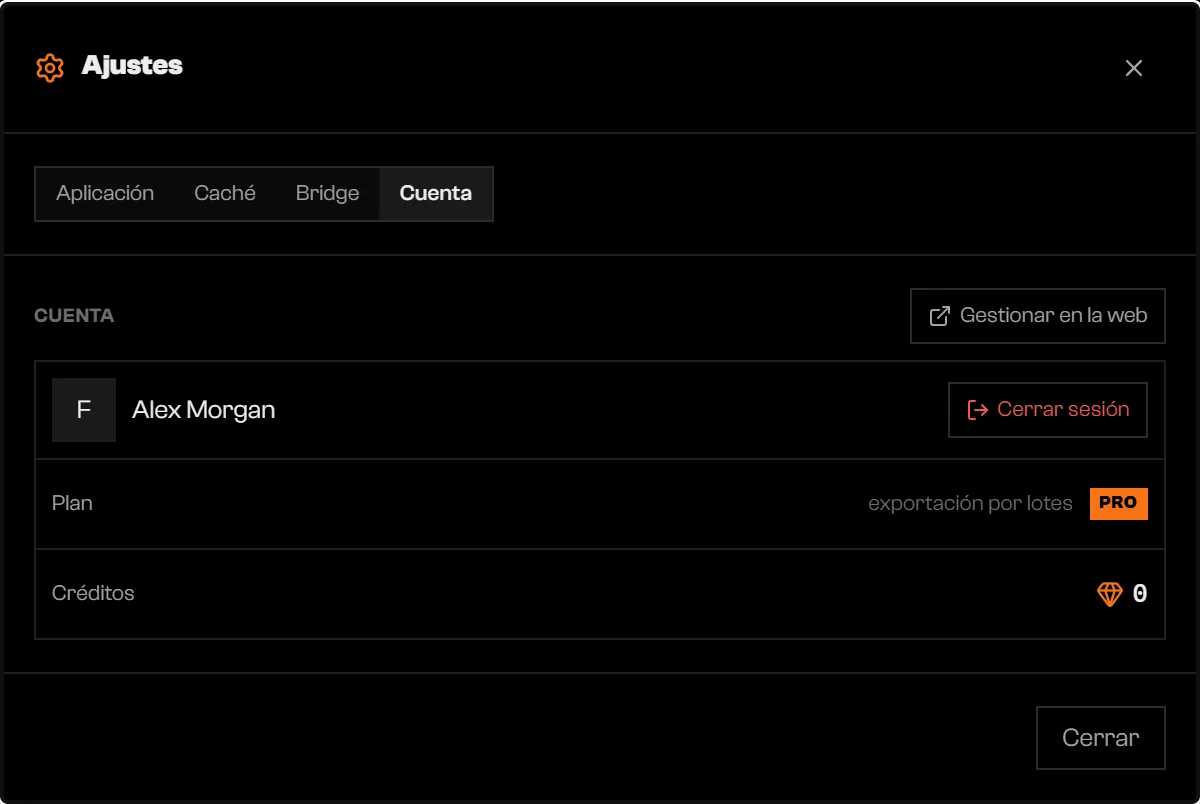Click the CUENTA section heading
This screenshot has width=1200, height=804.
coord(74,316)
